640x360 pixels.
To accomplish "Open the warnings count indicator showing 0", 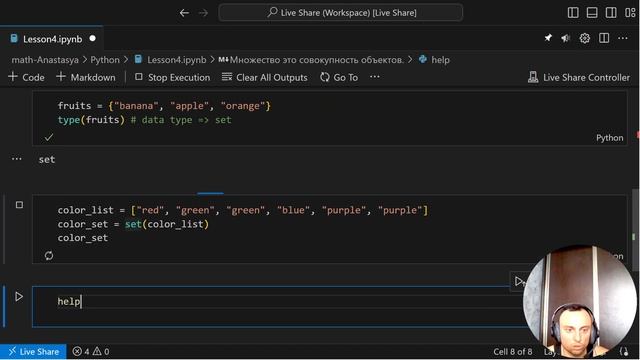I will pos(101,351).
